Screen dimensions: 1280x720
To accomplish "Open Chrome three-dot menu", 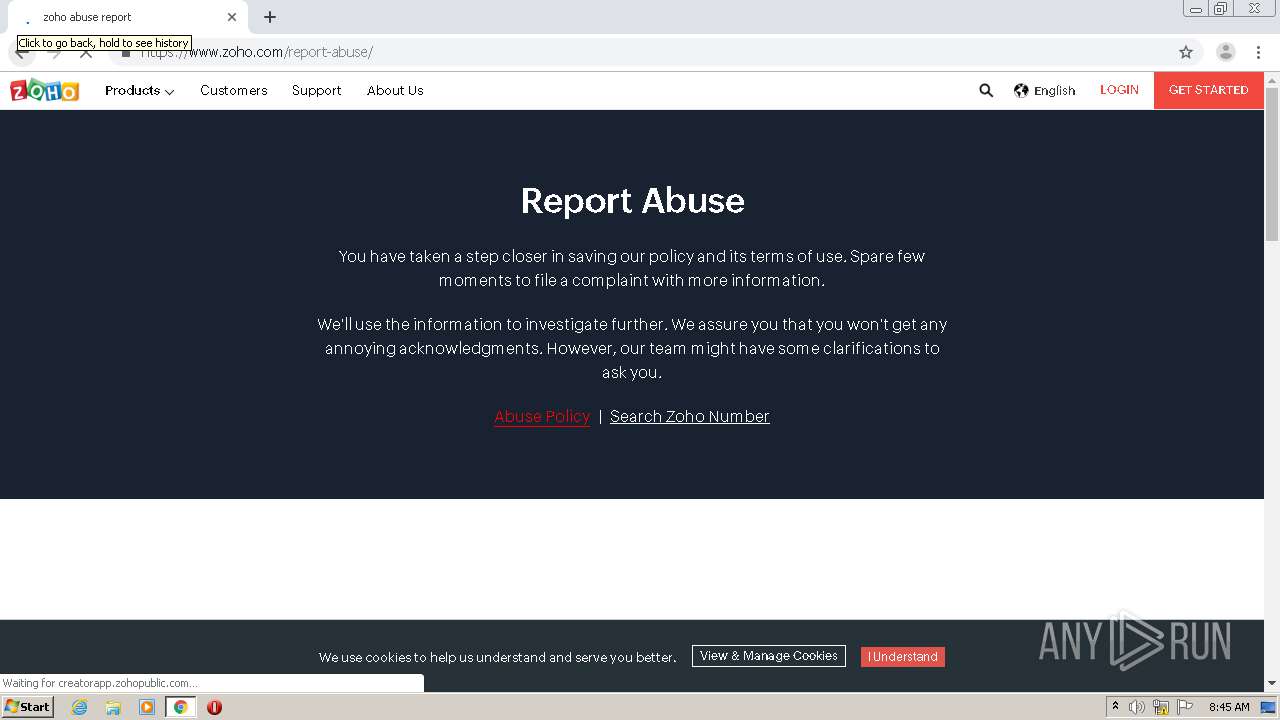I will coord(1258,52).
